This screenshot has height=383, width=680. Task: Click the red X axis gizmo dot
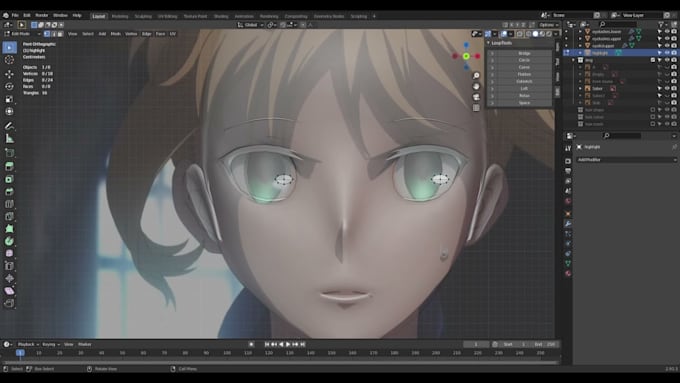click(477, 56)
